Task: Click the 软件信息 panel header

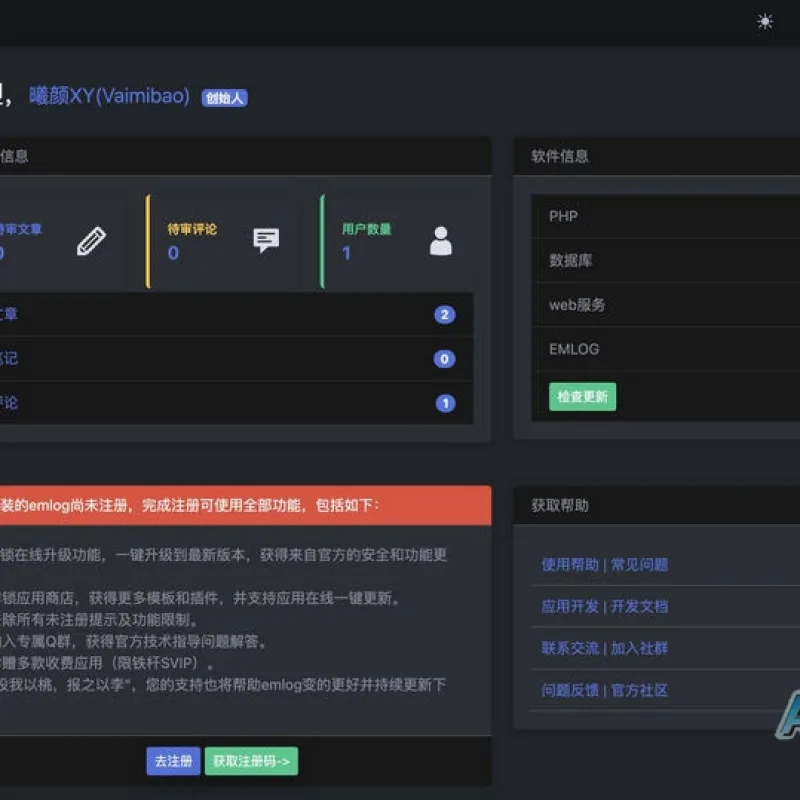Action: pos(657,156)
